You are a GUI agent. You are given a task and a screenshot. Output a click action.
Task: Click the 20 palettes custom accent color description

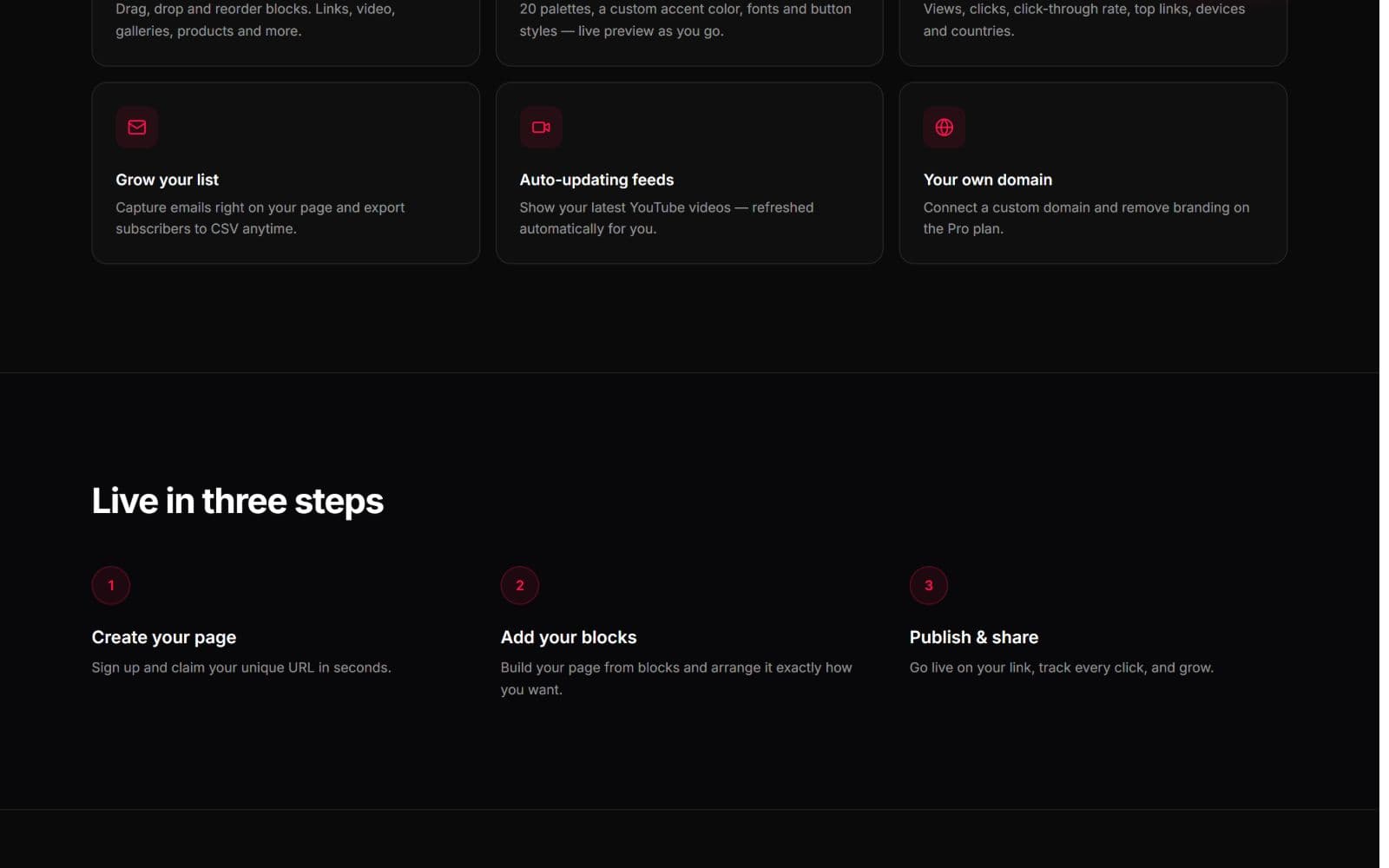point(686,20)
